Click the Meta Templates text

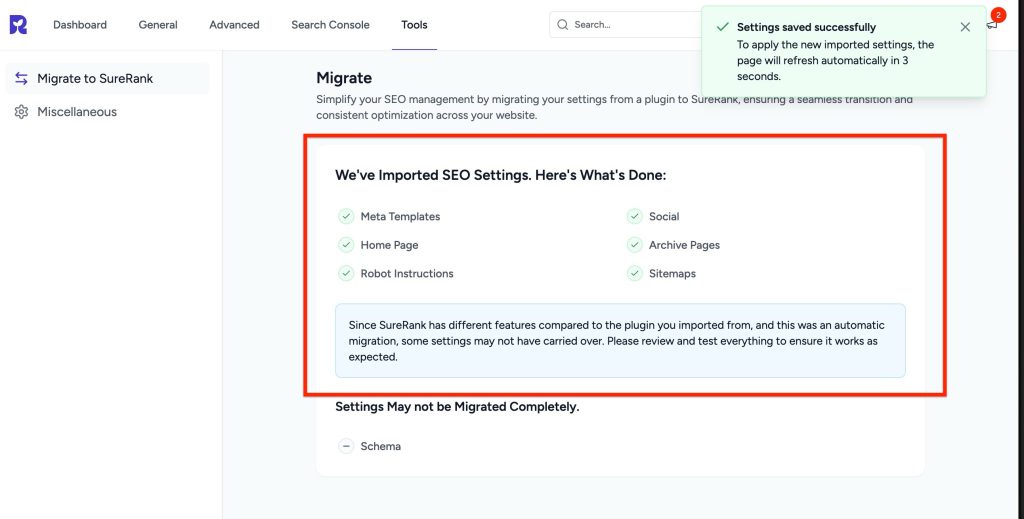[x=400, y=216]
